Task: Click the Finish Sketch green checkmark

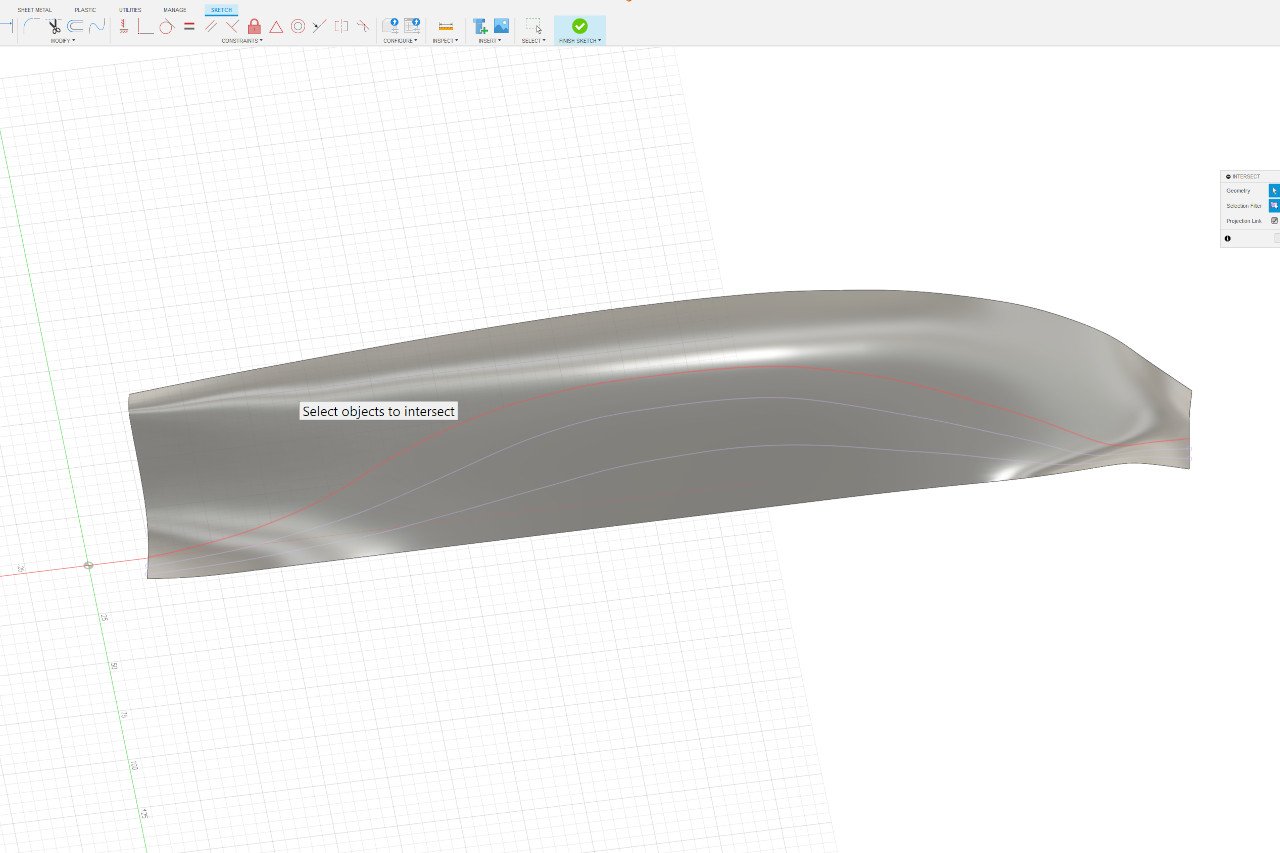Action: tap(579, 25)
